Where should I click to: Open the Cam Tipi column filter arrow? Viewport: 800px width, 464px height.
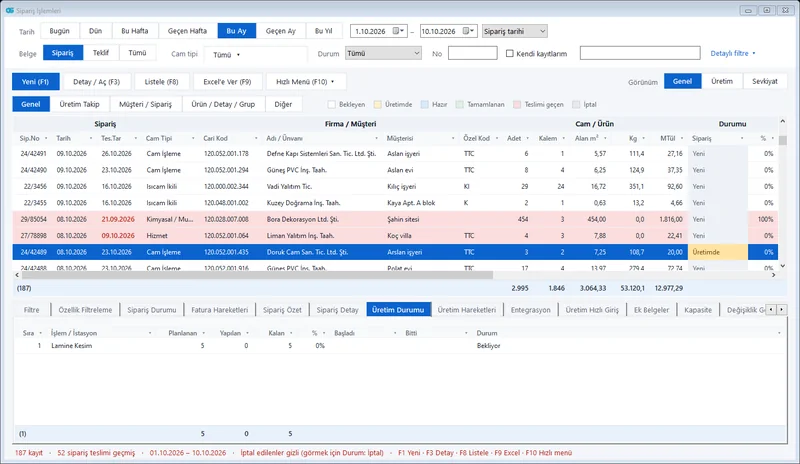(x=193, y=138)
